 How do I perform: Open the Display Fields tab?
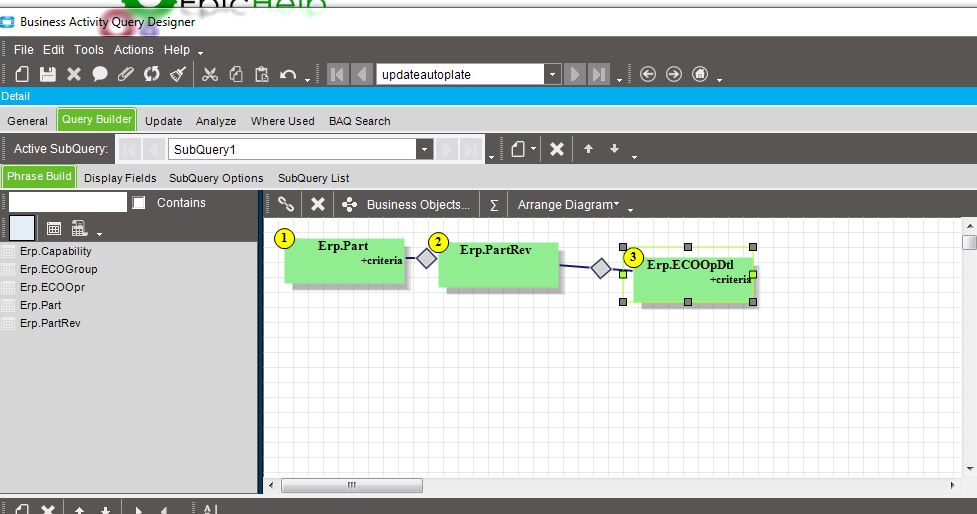[120, 178]
